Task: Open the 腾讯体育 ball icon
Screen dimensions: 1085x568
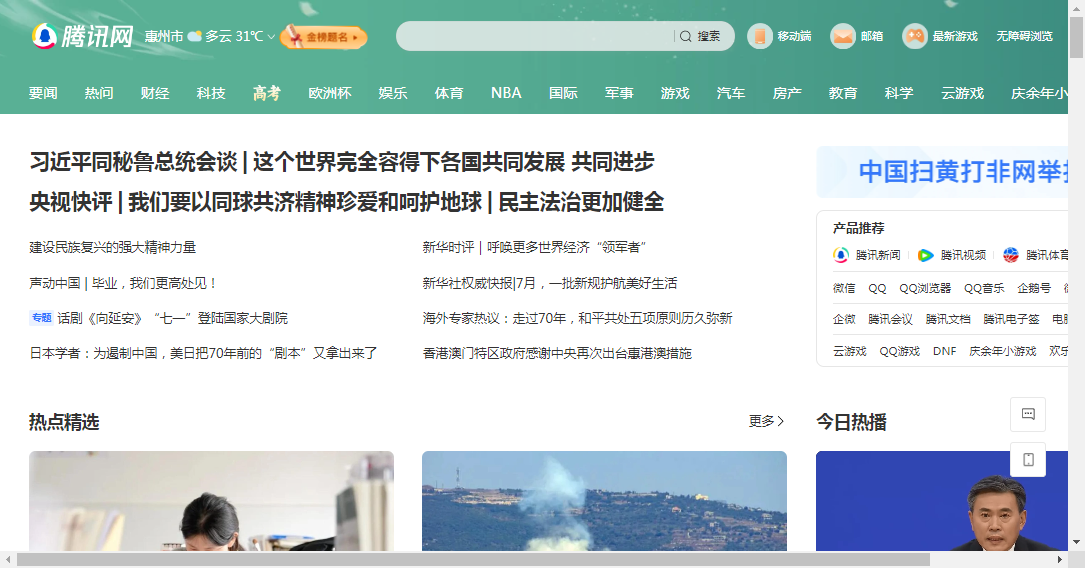Action: [1011, 255]
